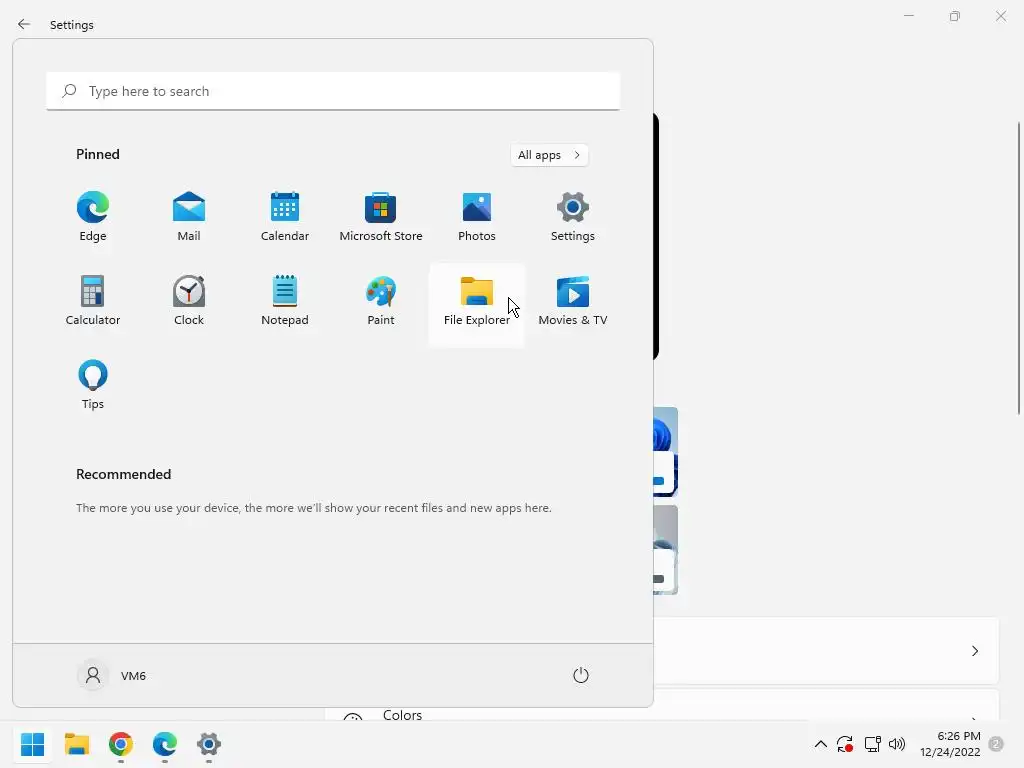Click the Settings window vertical scrollbar
Screen dimensions: 1024x768
1018,268
